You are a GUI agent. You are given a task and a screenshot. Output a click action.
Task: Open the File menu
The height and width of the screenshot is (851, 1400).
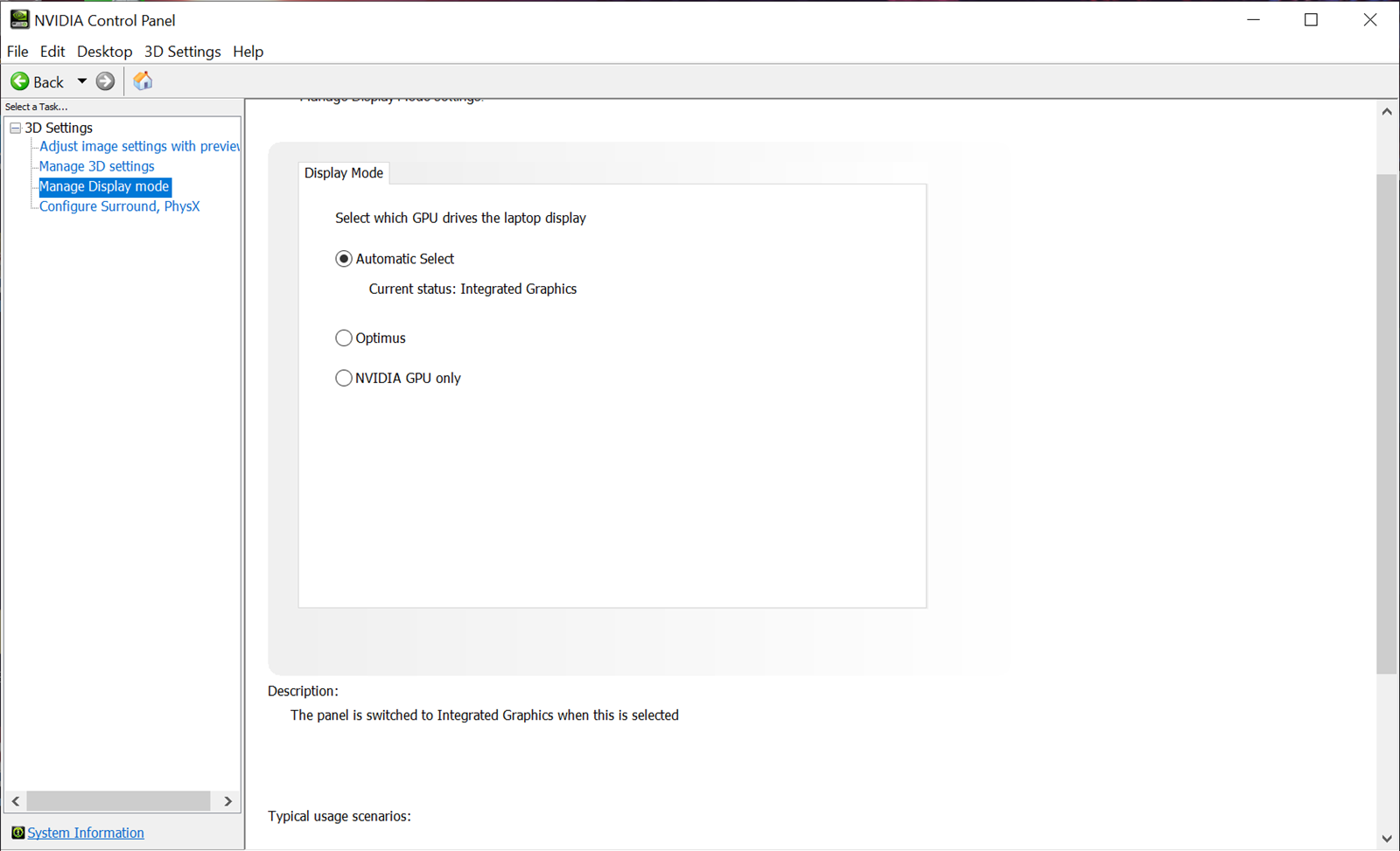pyautogui.click(x=17, y=52)
